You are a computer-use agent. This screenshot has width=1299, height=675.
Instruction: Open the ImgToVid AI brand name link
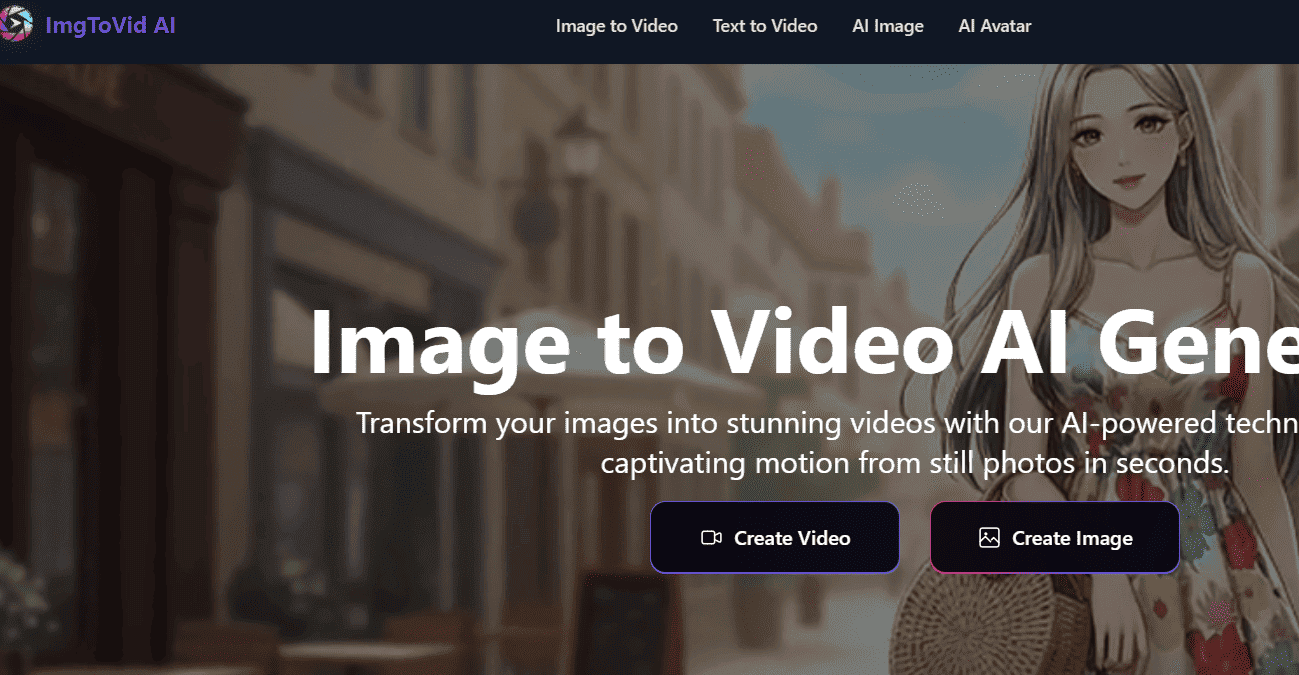pyautogui.click(x=110, y=26)
